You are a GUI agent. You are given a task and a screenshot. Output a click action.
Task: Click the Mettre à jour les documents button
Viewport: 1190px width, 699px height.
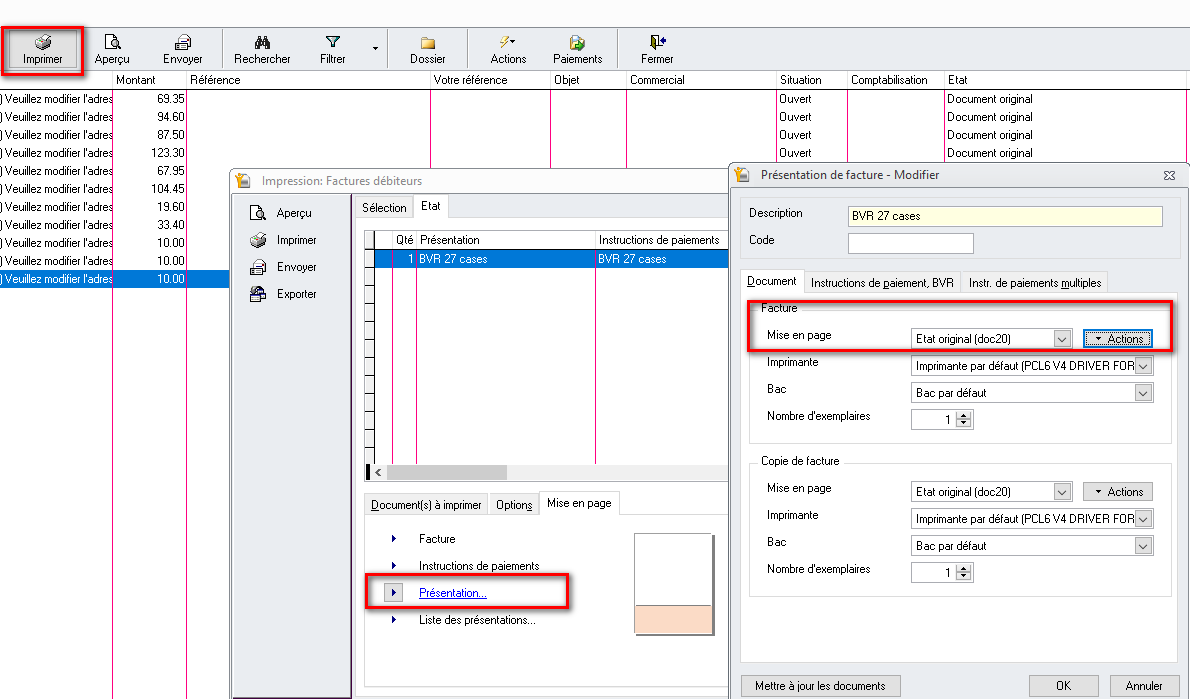[820, 686]
